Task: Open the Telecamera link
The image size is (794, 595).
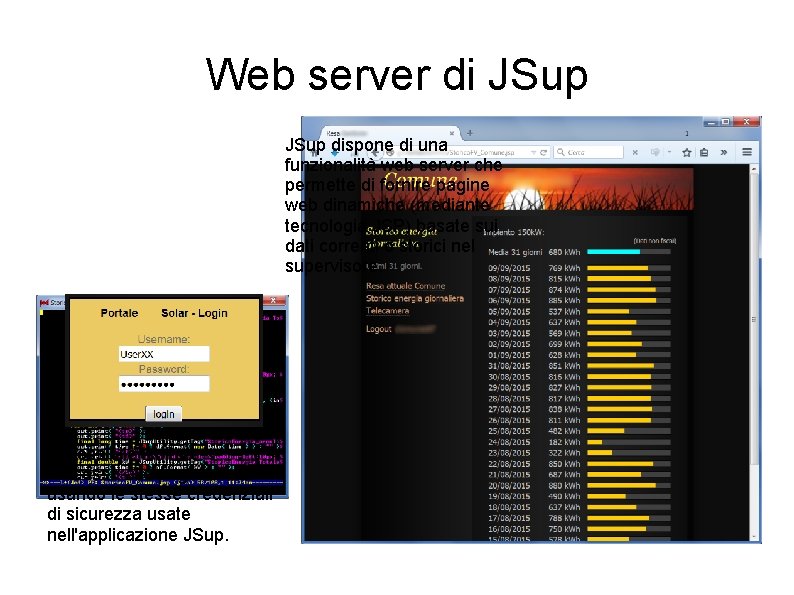Action: (387, 310)
